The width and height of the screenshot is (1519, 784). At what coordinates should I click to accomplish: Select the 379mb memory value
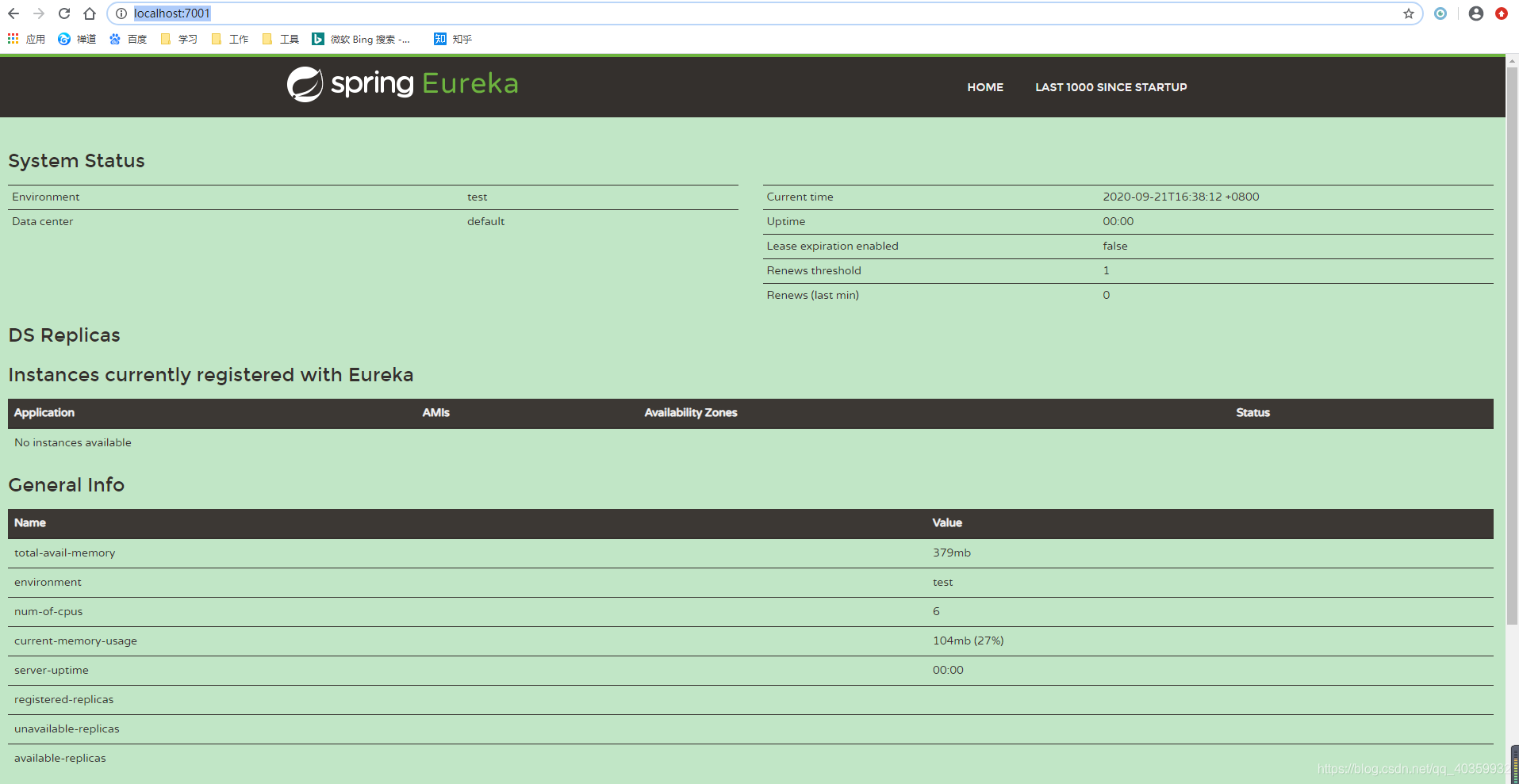(x=952, y=553)
